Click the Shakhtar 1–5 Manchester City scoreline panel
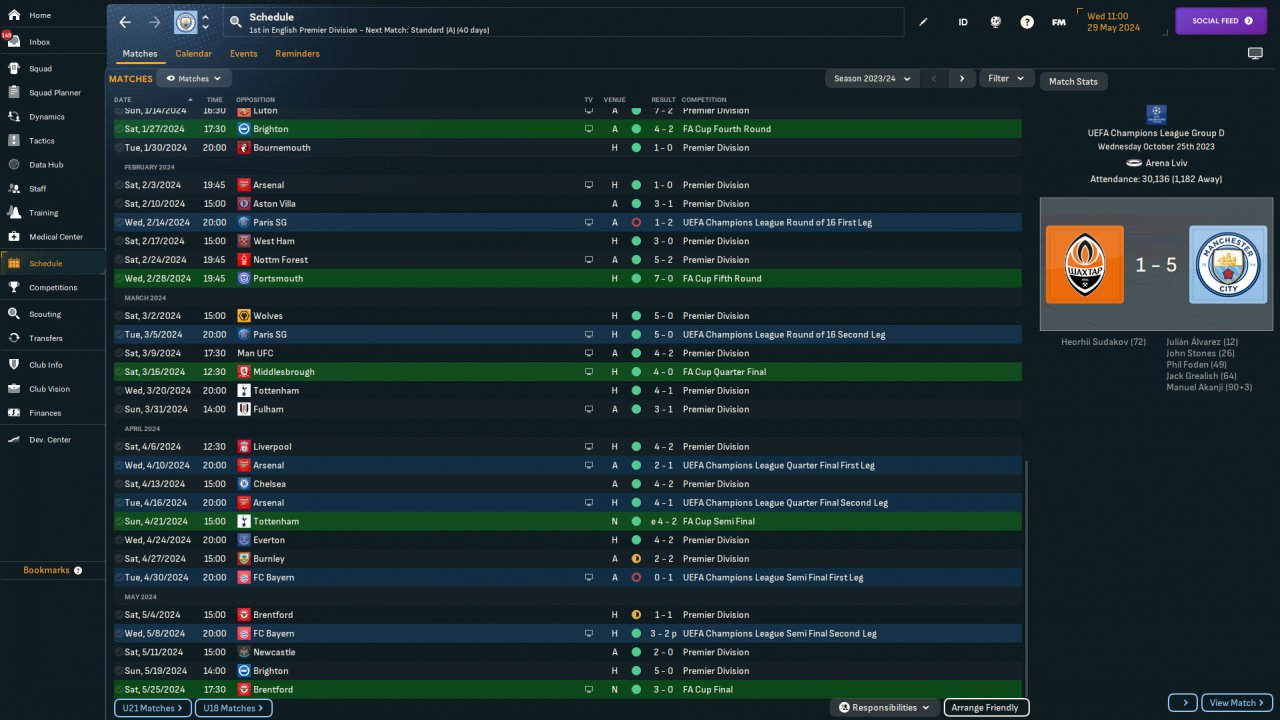 [x=1156, y=264]
